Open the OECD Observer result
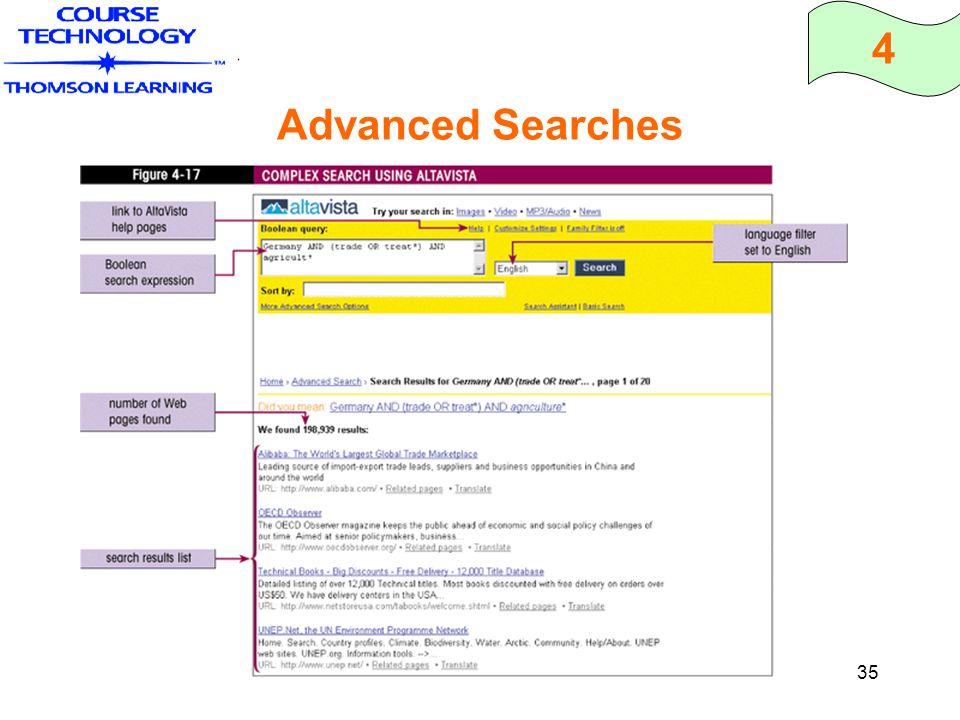Screen dimensions: 960x720 tap(290, 513)
